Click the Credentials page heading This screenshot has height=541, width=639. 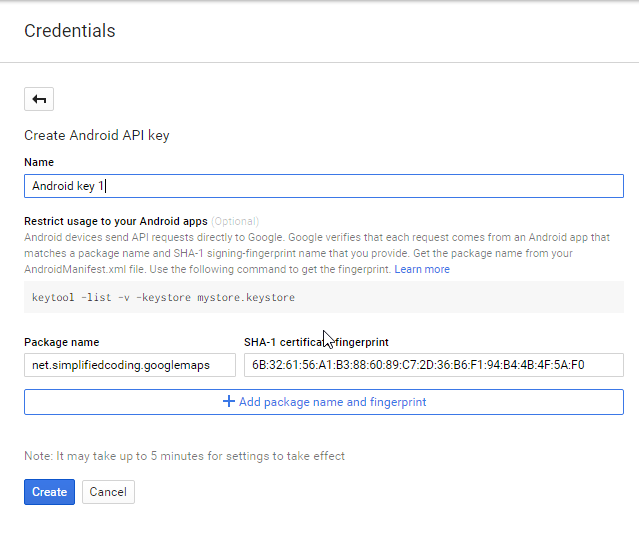[x=70, y=31]
